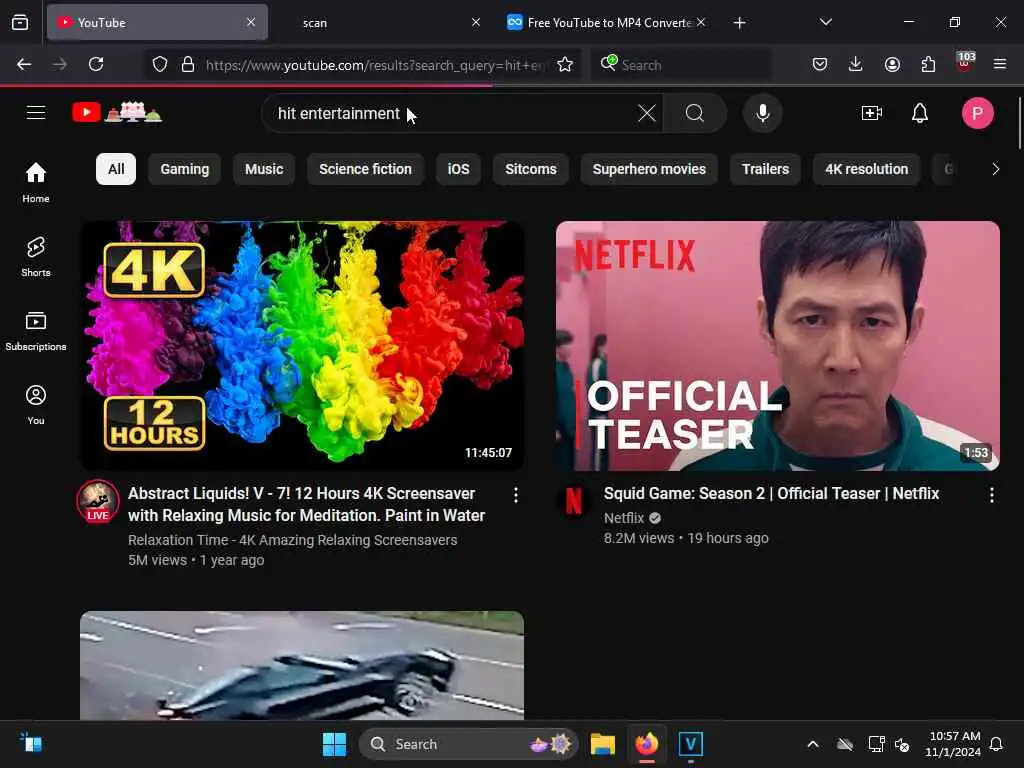Open the list all tabs dropdown
This screenshot has width=1024, height=768.
[825, 22]
